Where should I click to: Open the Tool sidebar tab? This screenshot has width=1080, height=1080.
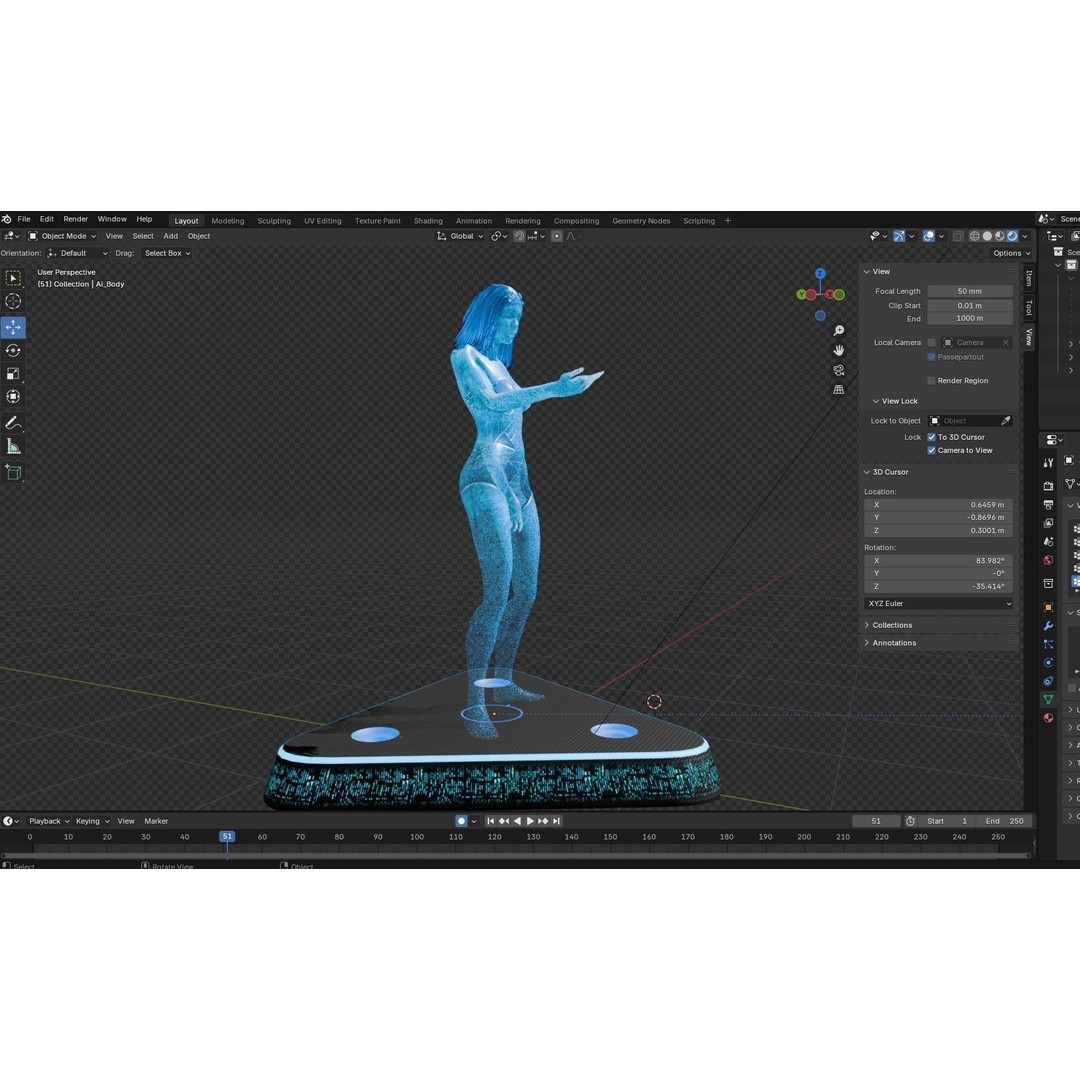pos(1029,307)
